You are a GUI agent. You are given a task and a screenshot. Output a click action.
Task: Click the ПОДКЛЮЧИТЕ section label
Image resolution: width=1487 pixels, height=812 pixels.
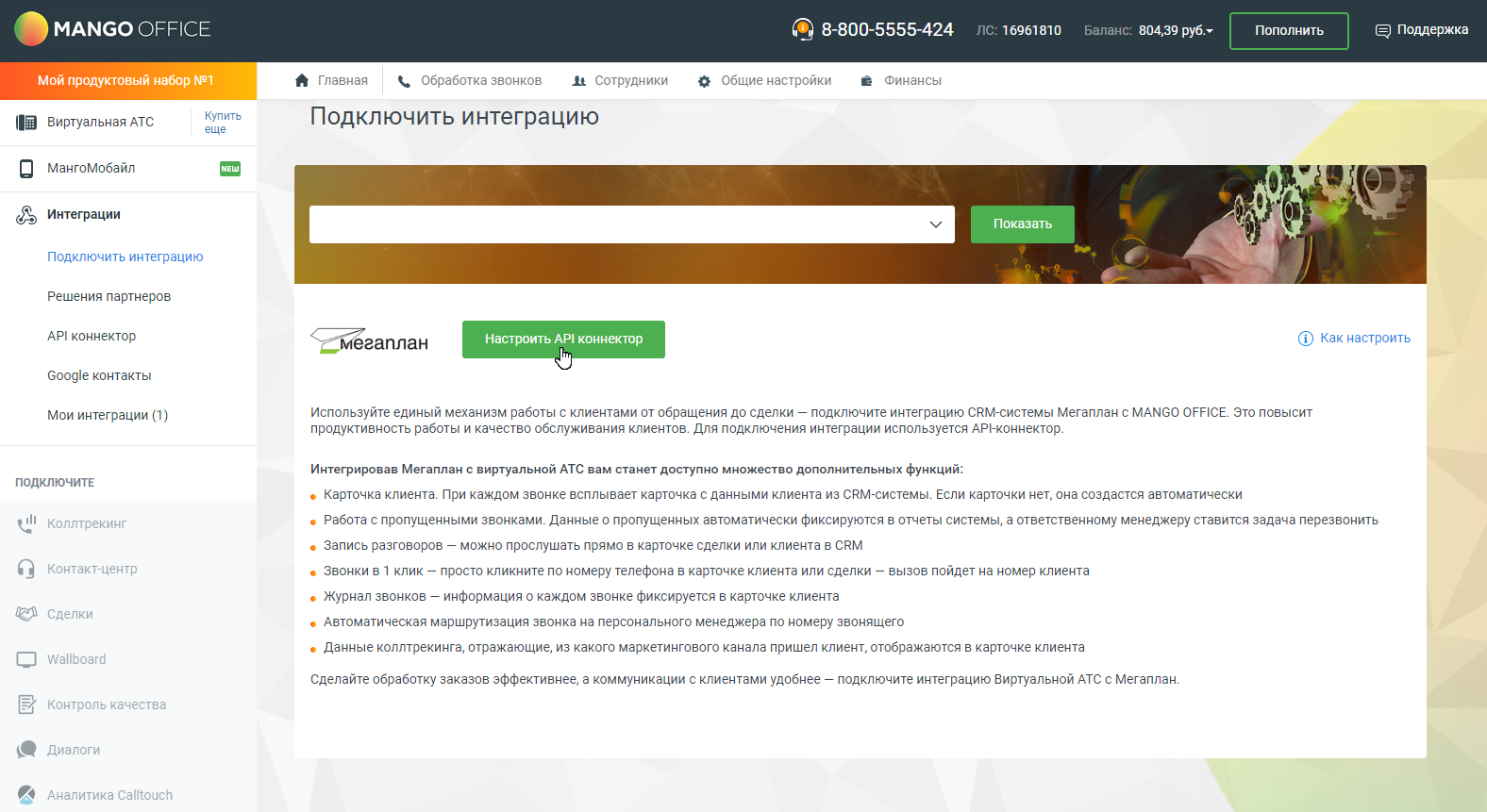pyautogui.click(x=55, y=483)
